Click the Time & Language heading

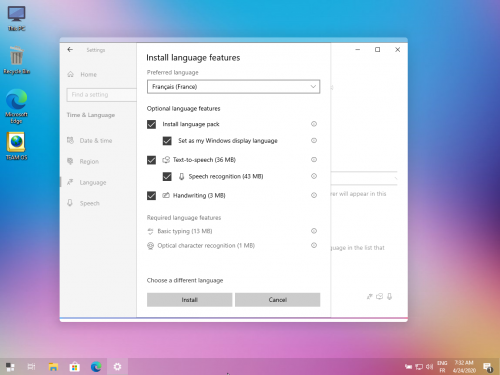[x=91, y=115]
